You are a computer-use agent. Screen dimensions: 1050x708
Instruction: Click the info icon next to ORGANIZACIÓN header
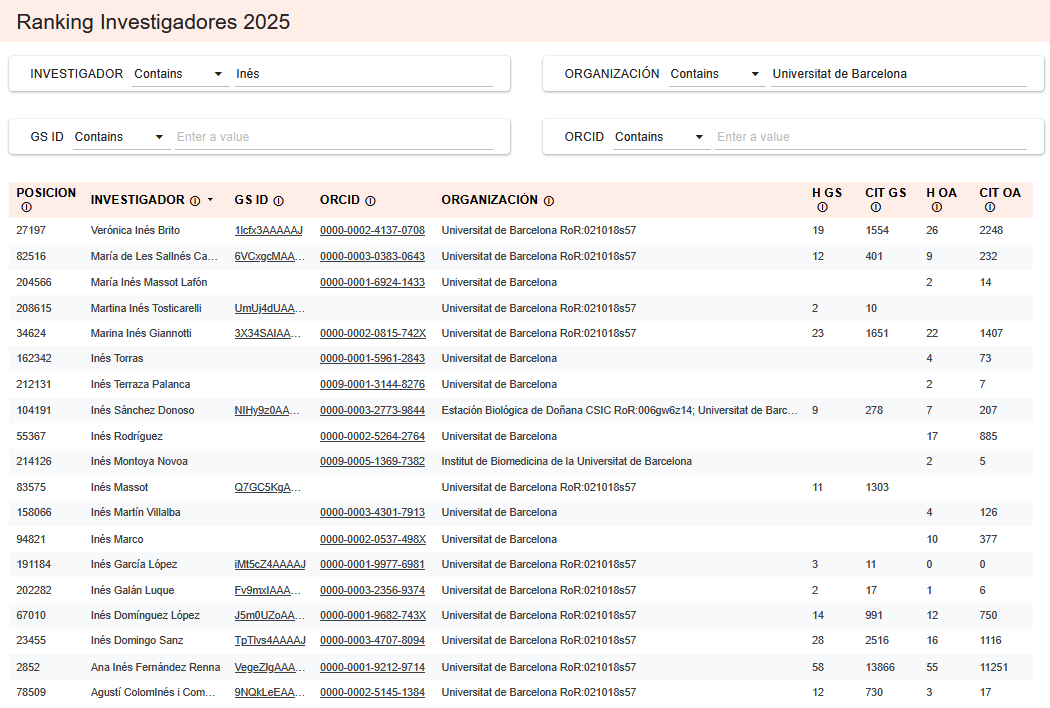(549, 200)
